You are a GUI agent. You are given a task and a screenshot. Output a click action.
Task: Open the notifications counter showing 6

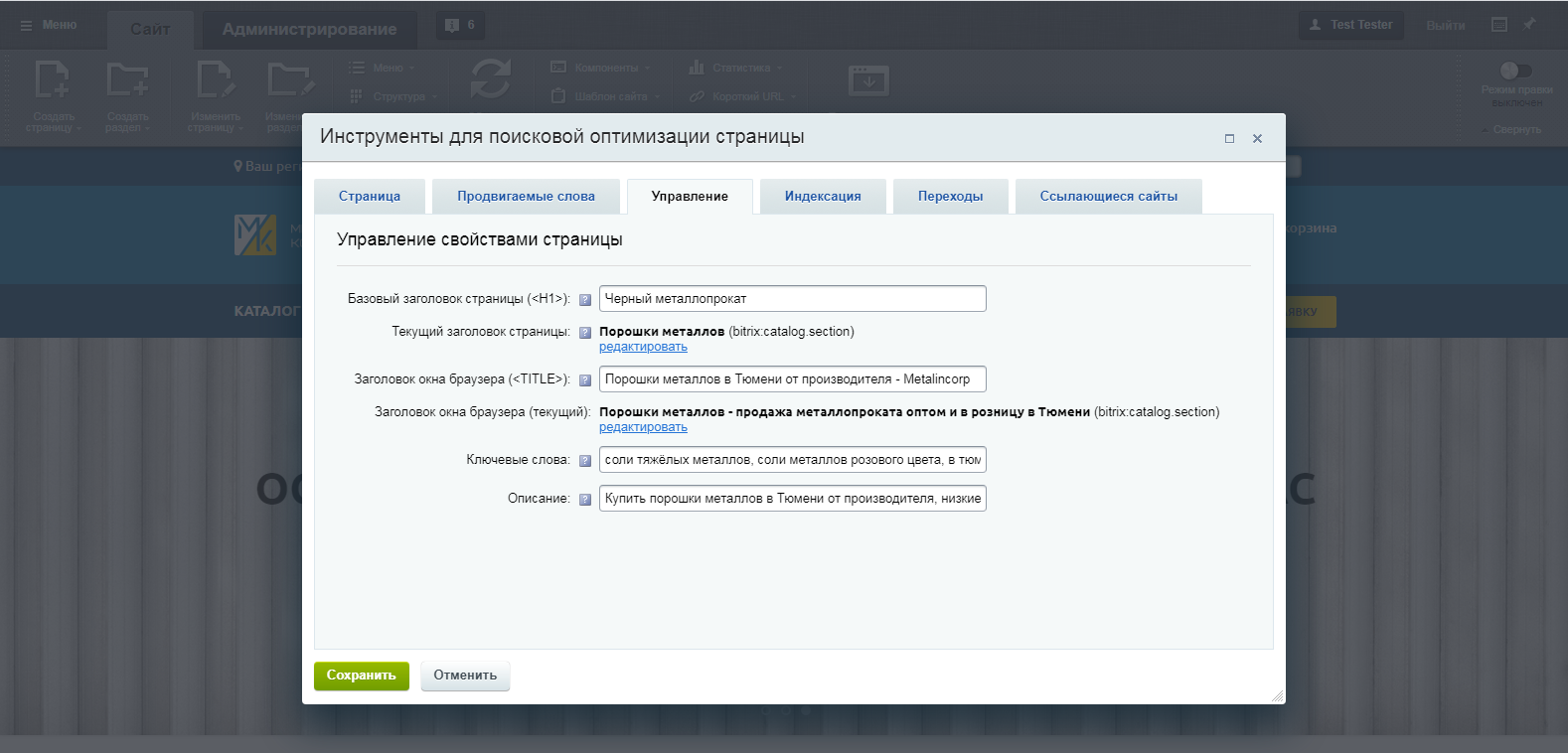[x=460, y=25]
